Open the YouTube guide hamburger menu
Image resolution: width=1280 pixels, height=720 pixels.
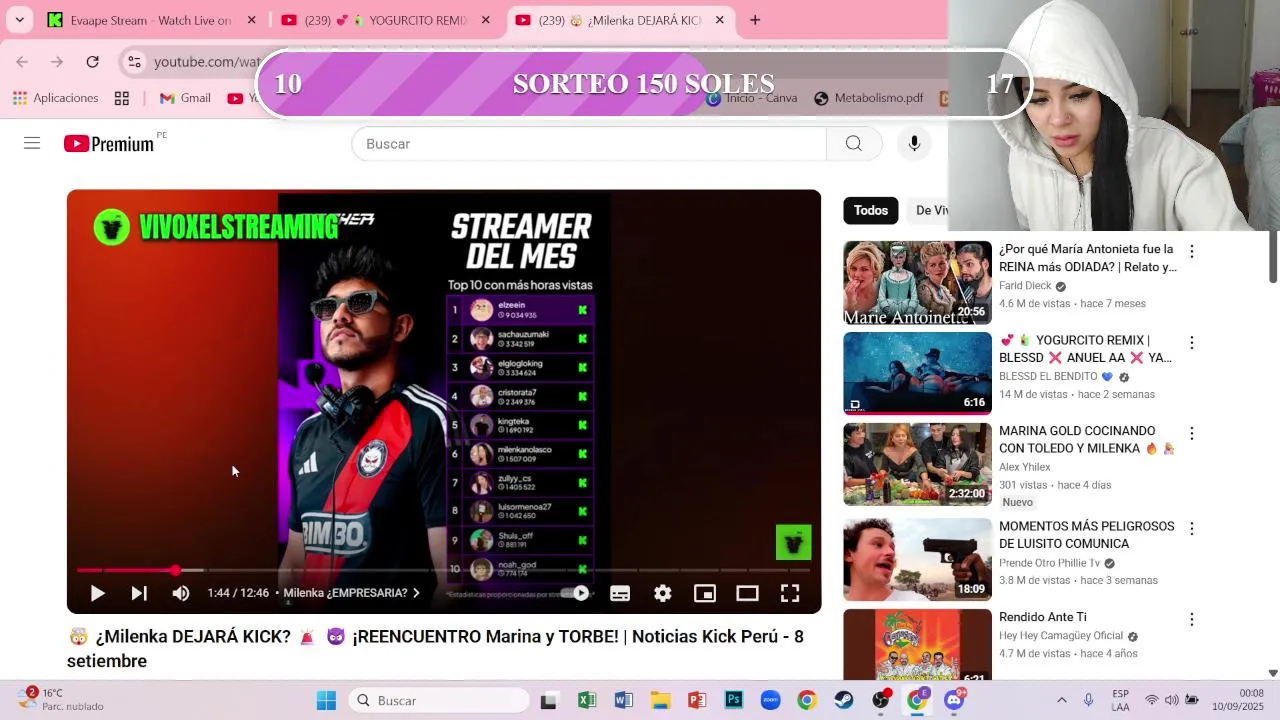(x=32, y=144)
